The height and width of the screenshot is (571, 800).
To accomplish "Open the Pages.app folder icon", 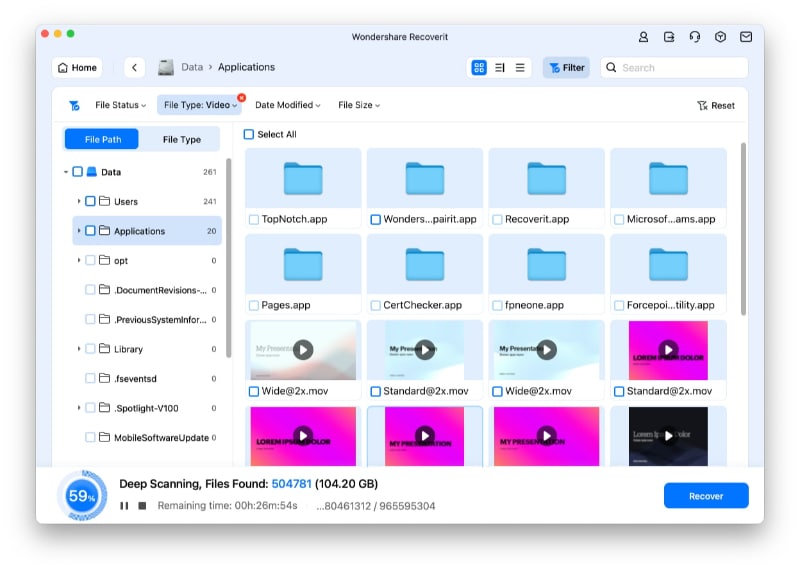I will (303, 264).
